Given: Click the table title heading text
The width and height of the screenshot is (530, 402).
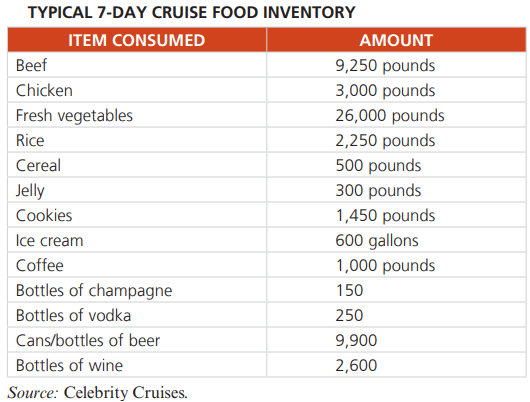Looking at the screenshot, I should (192, 13).
